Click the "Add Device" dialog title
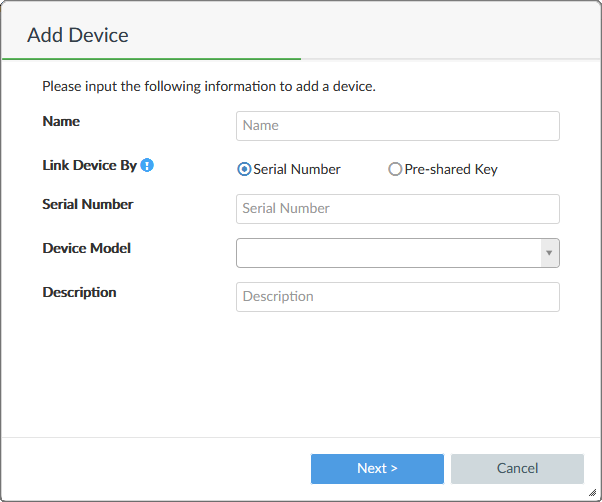 tap(78, 35)
